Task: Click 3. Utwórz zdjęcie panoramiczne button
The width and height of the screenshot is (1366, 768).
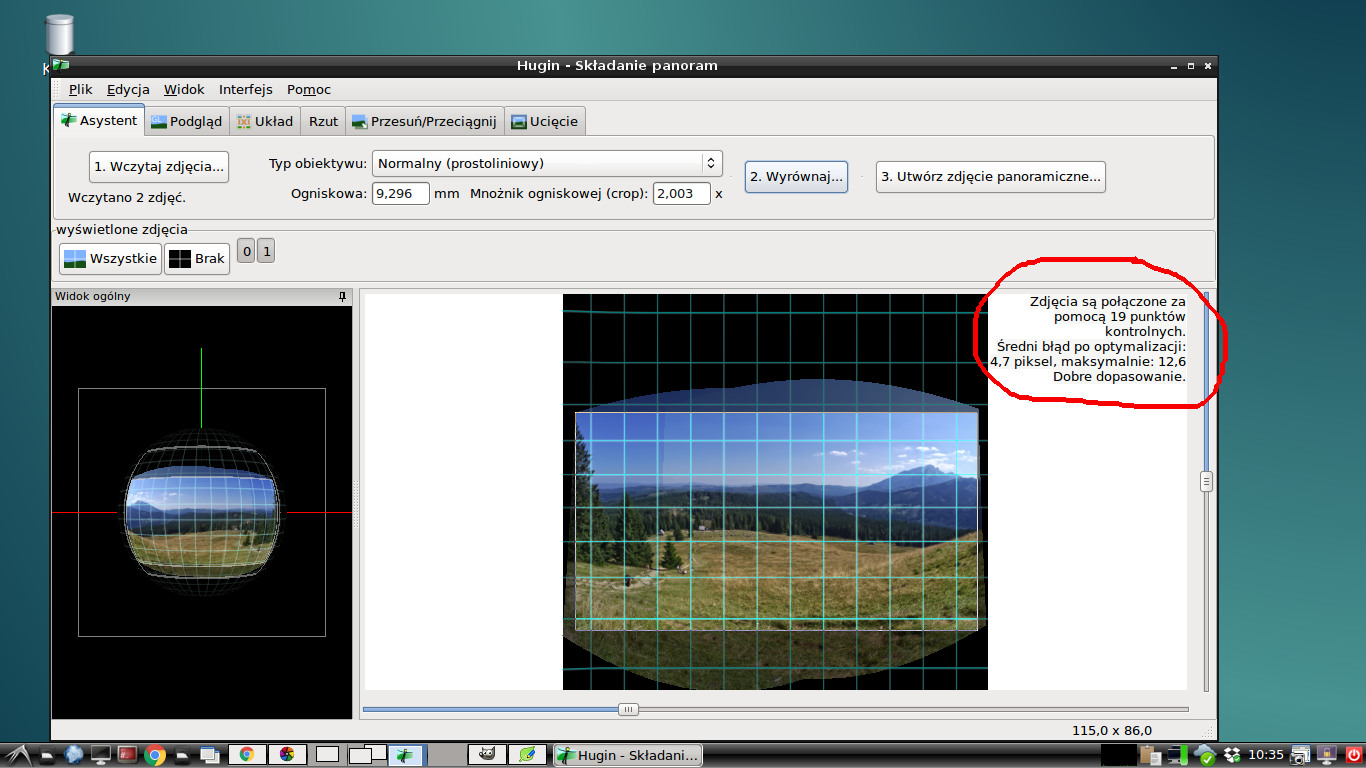Action: 990,177
